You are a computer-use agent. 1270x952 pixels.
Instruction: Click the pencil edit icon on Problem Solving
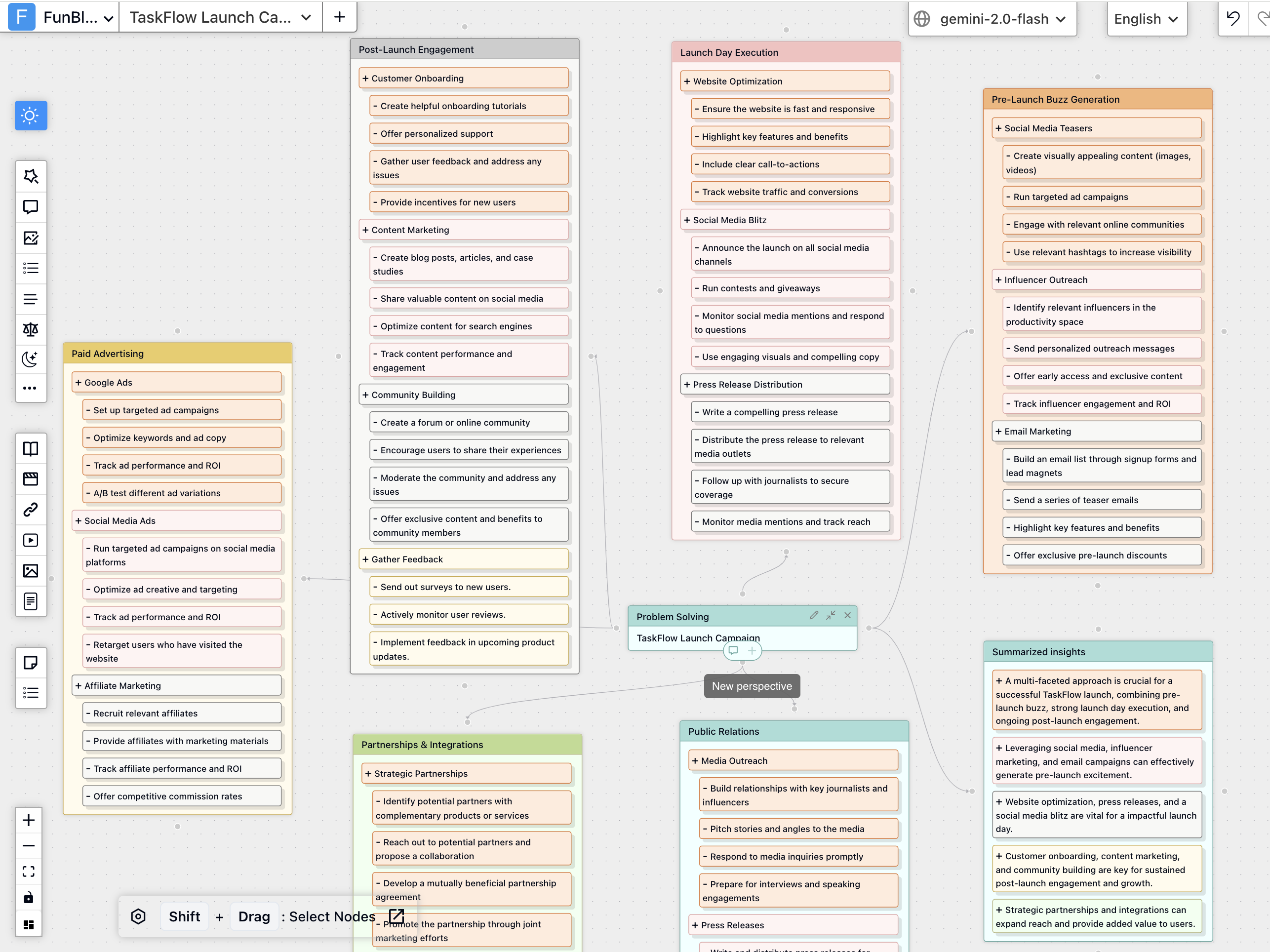pyautogui.click(x=814, y=616)
